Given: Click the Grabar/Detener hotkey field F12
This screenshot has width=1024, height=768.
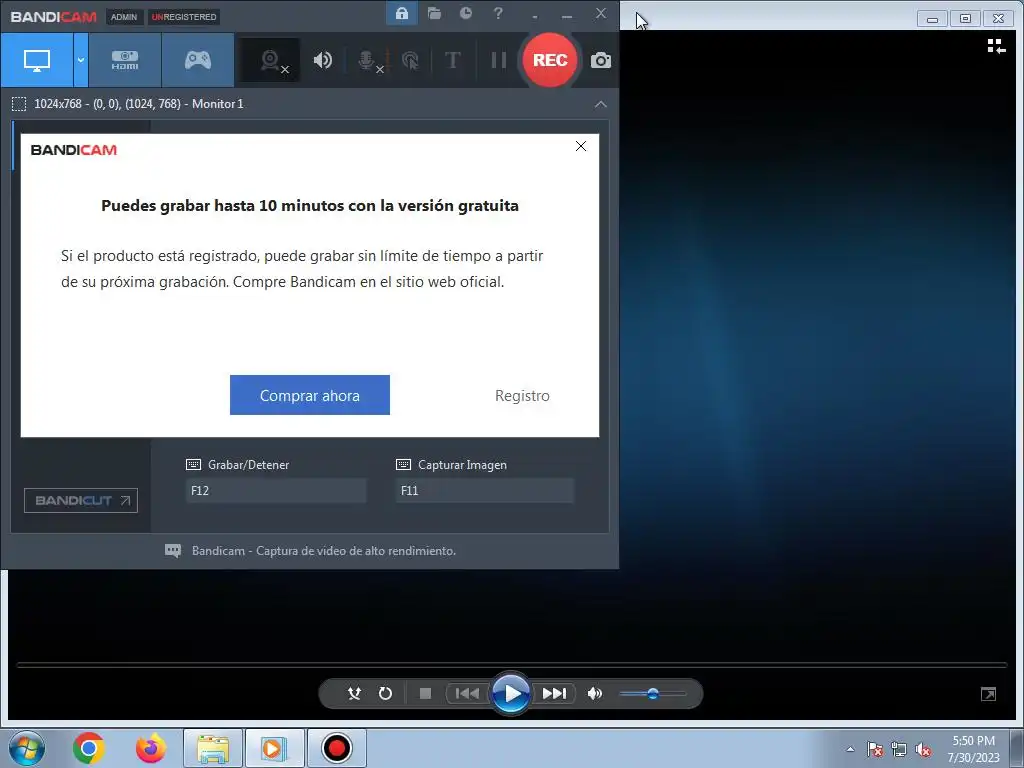Looking at the screenshot, I should 276,490.
